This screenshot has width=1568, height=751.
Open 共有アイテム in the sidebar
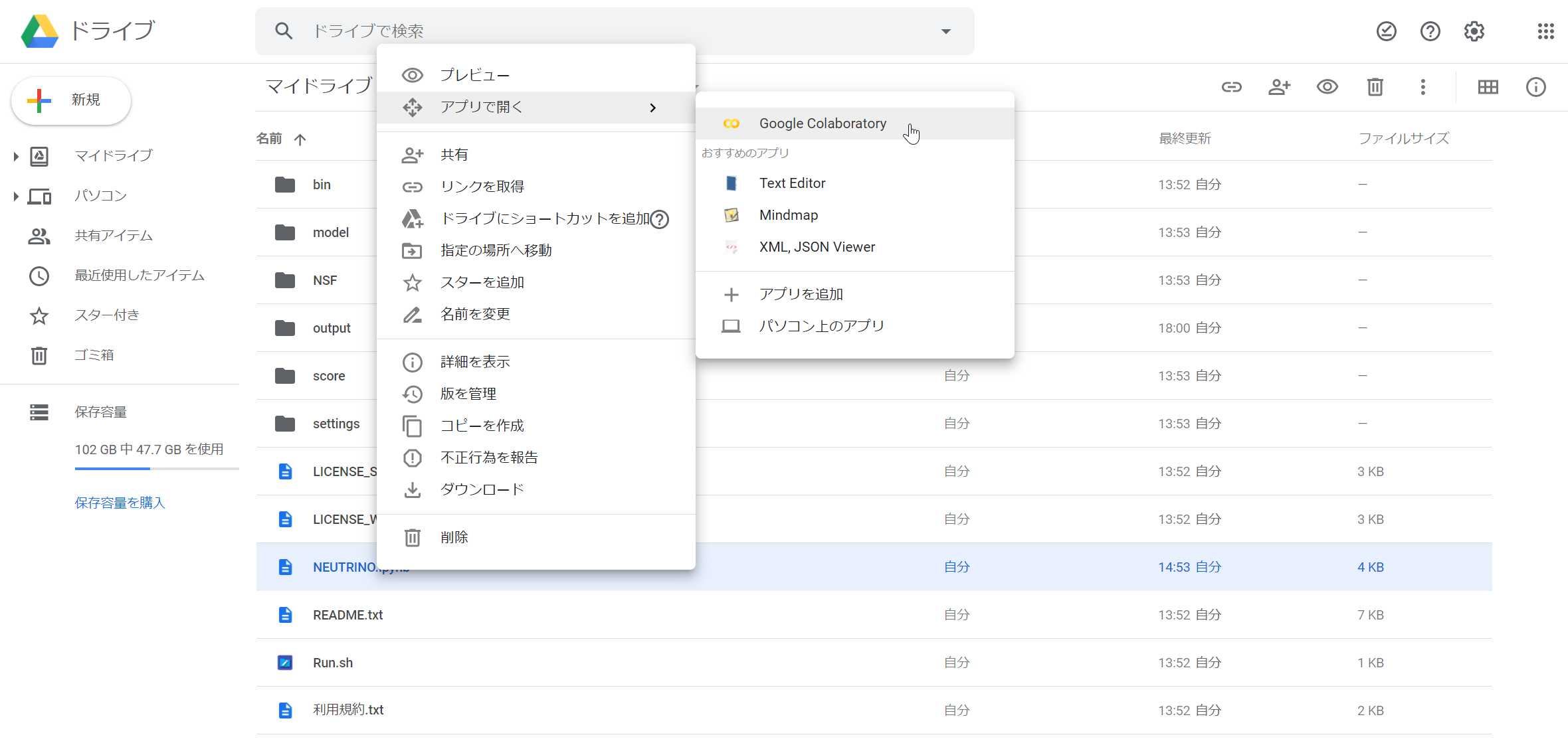[114, 236]
